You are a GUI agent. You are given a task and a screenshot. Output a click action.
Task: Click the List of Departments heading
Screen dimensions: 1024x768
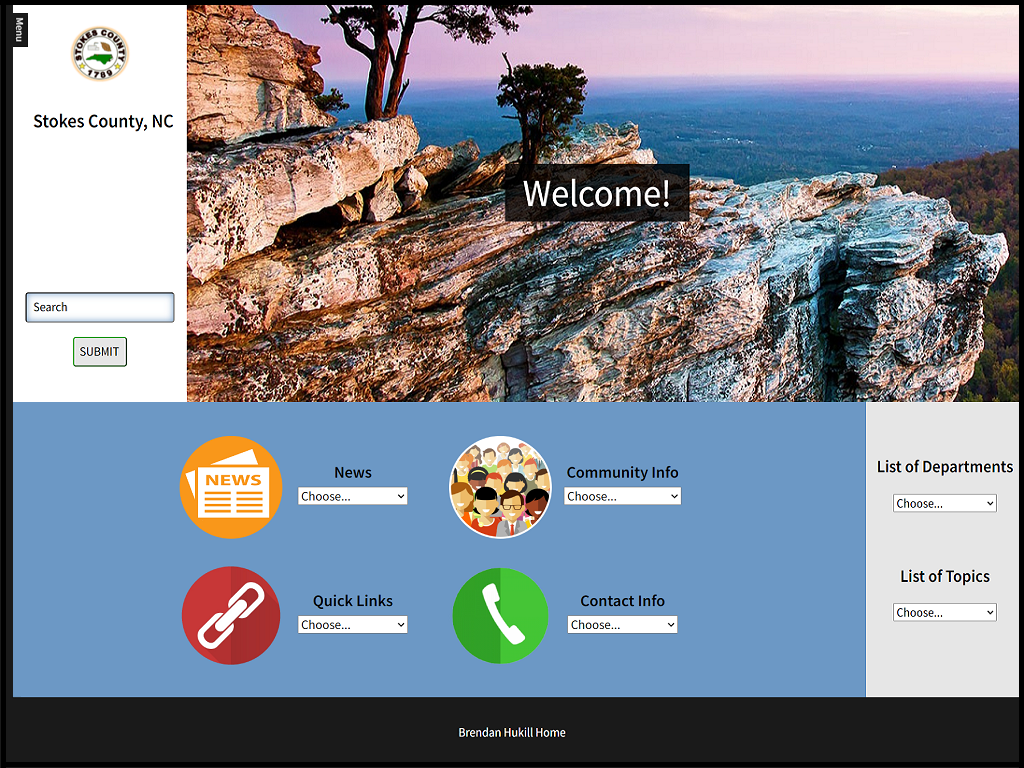(944, 467)
